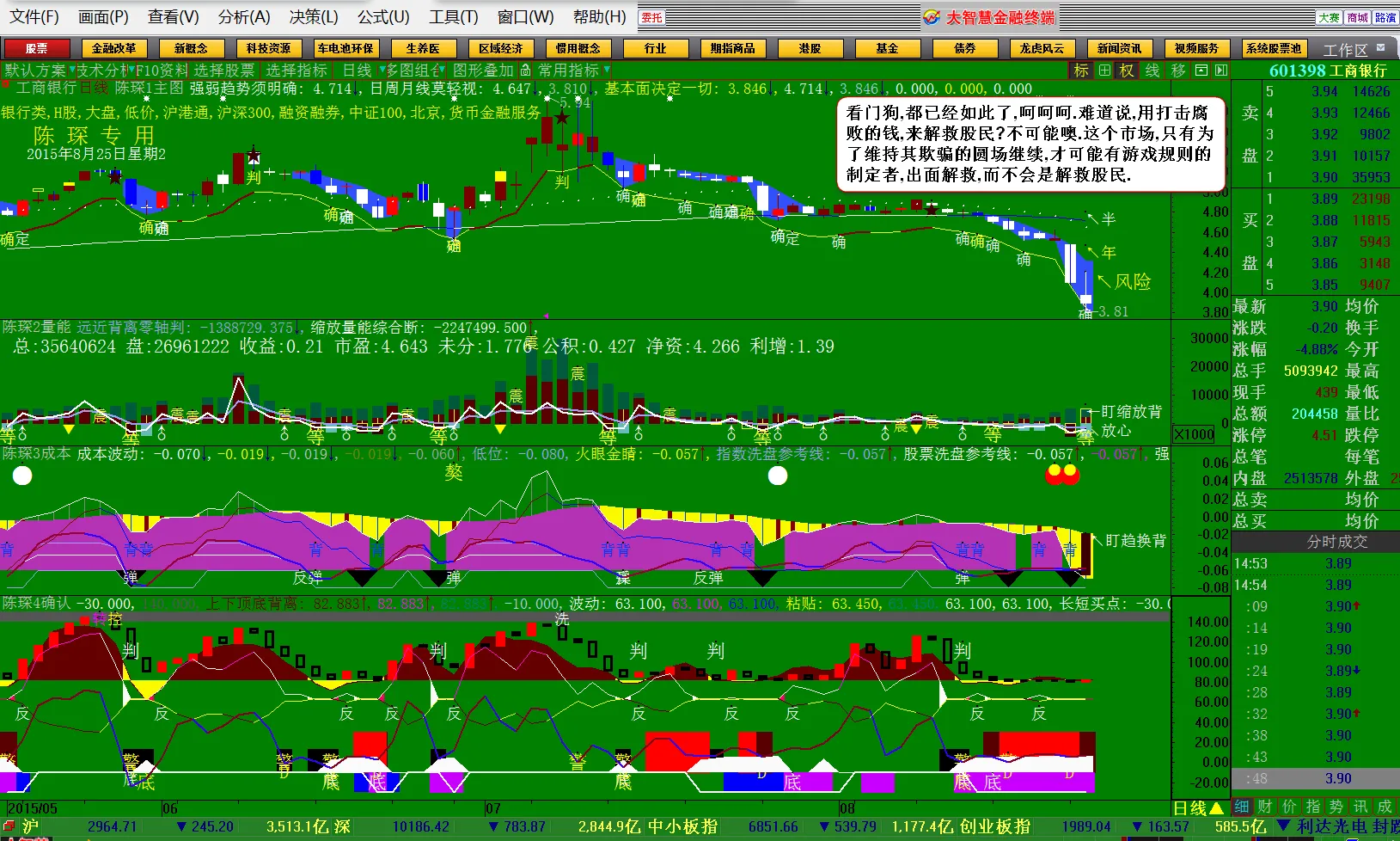1400x841 pixels.
Task: Switch to the 财 finance tab
Action: tap(1265, 807)
